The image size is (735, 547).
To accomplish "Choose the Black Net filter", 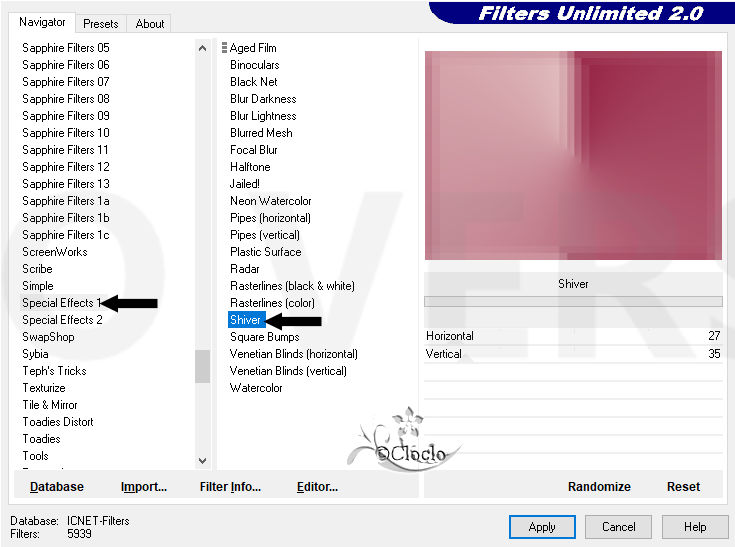I will click(254, 82).
